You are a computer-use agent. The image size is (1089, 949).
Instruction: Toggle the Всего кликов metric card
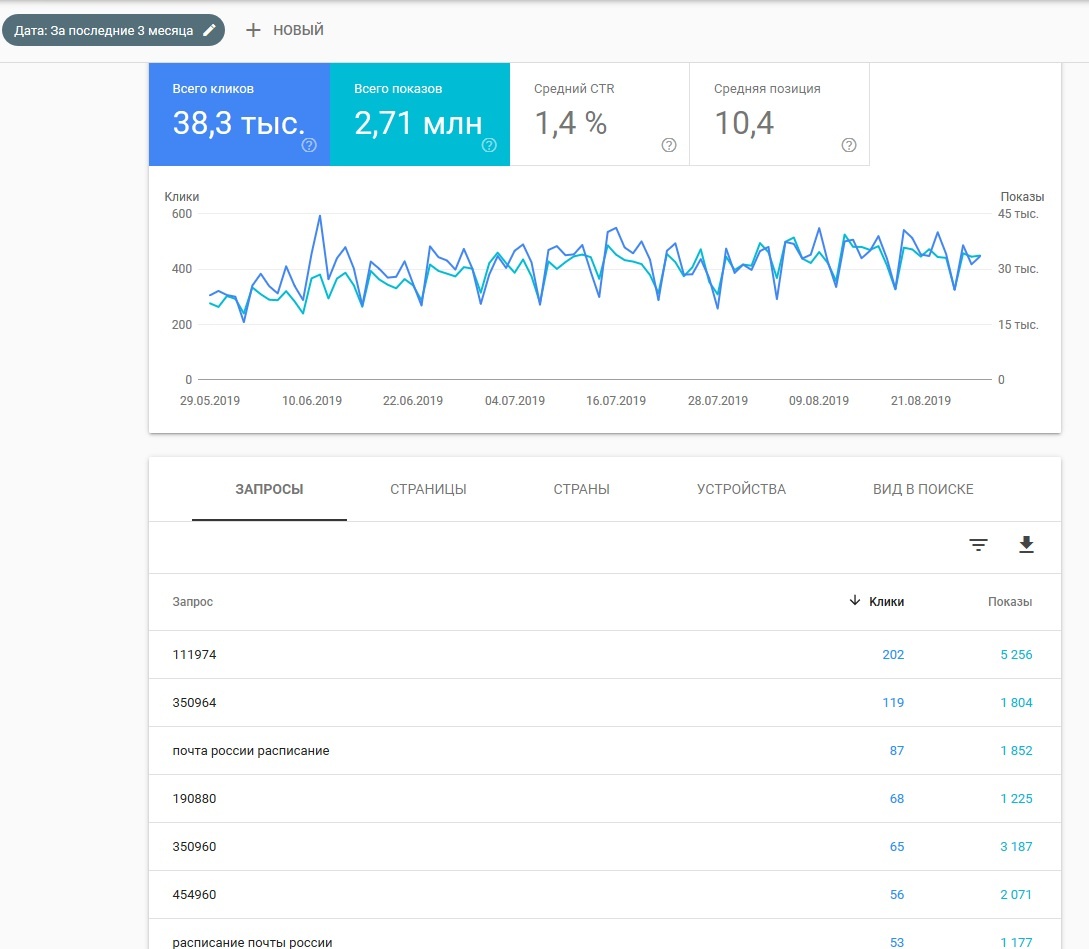pos(239,113)
